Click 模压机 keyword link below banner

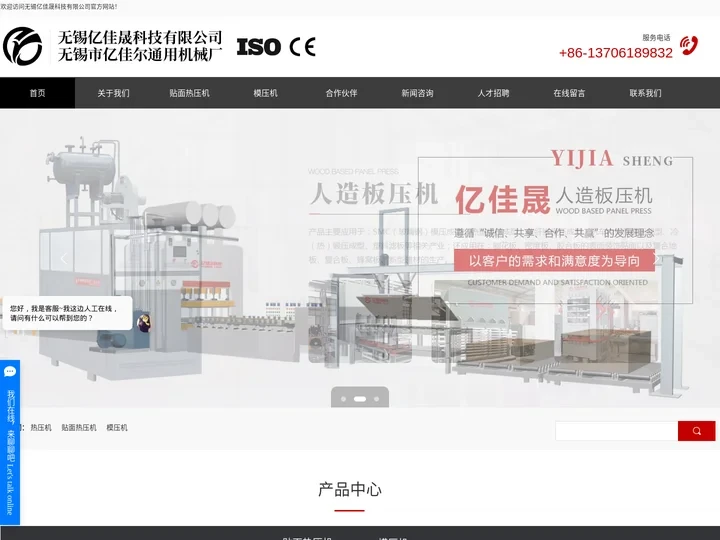pos(117,428)
